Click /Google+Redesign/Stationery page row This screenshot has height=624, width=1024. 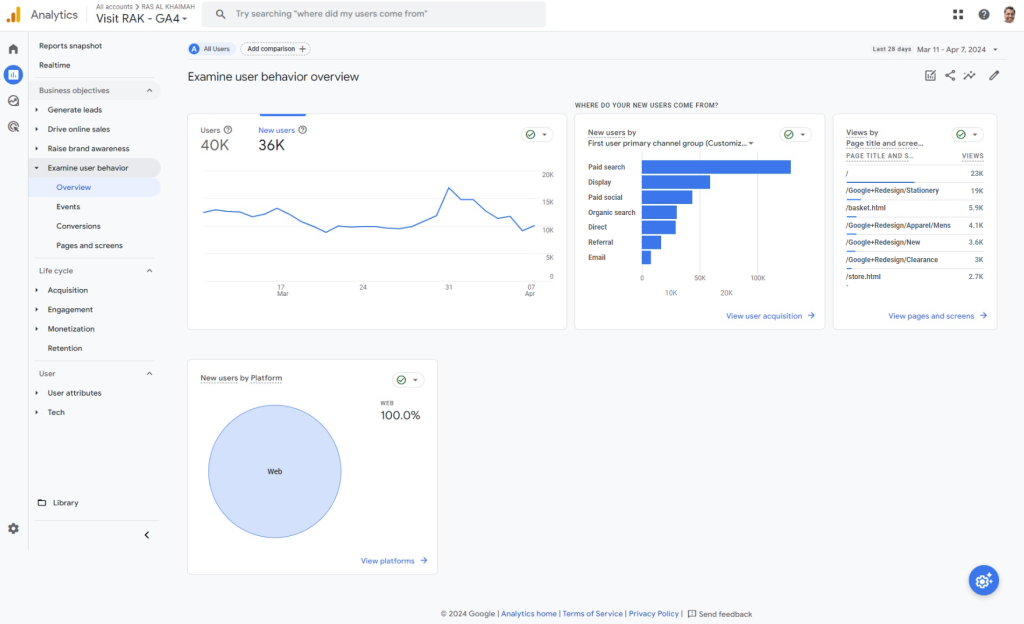[x=914, y=191]
